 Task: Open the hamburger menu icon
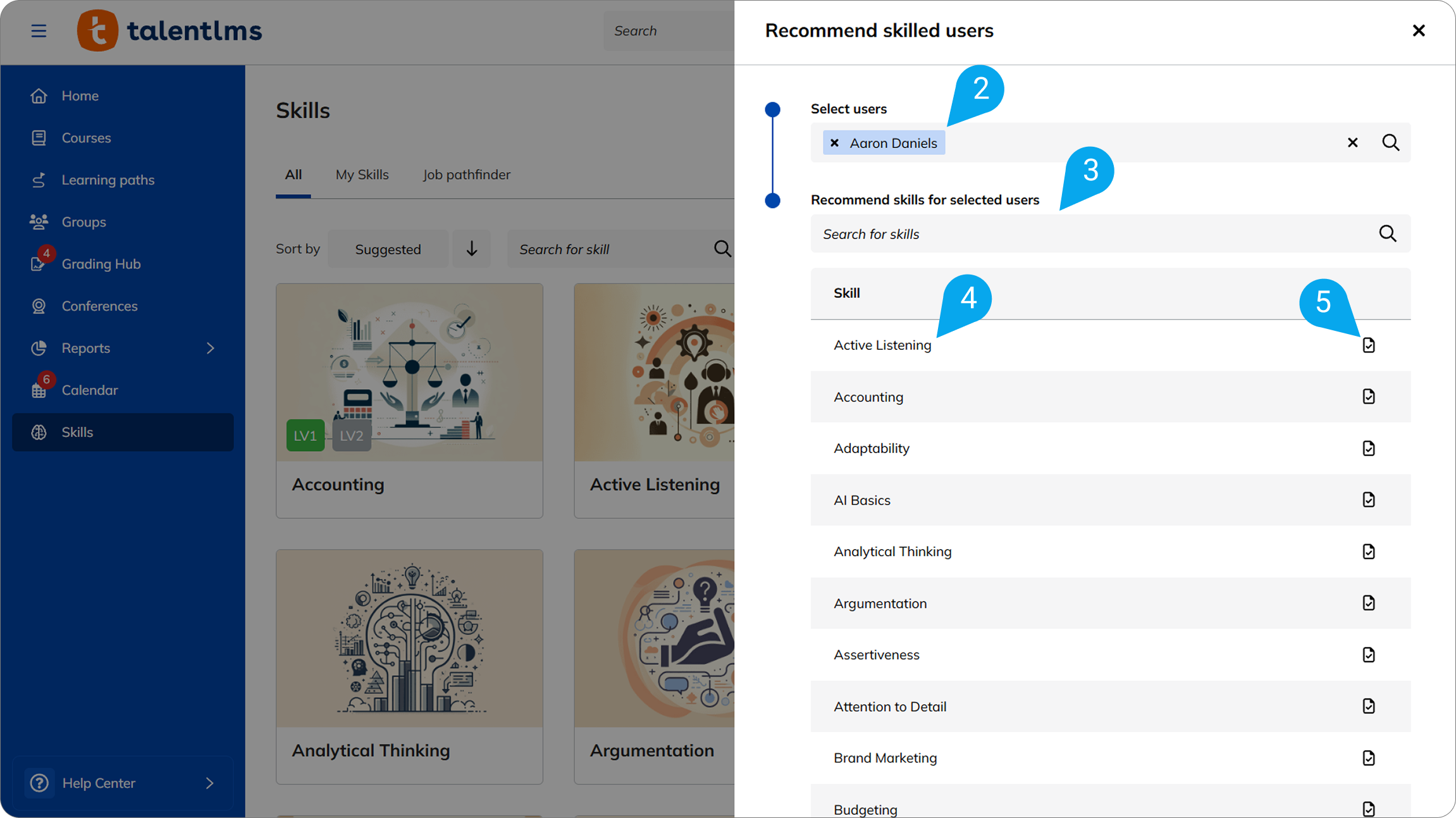[x=39, y=30]
